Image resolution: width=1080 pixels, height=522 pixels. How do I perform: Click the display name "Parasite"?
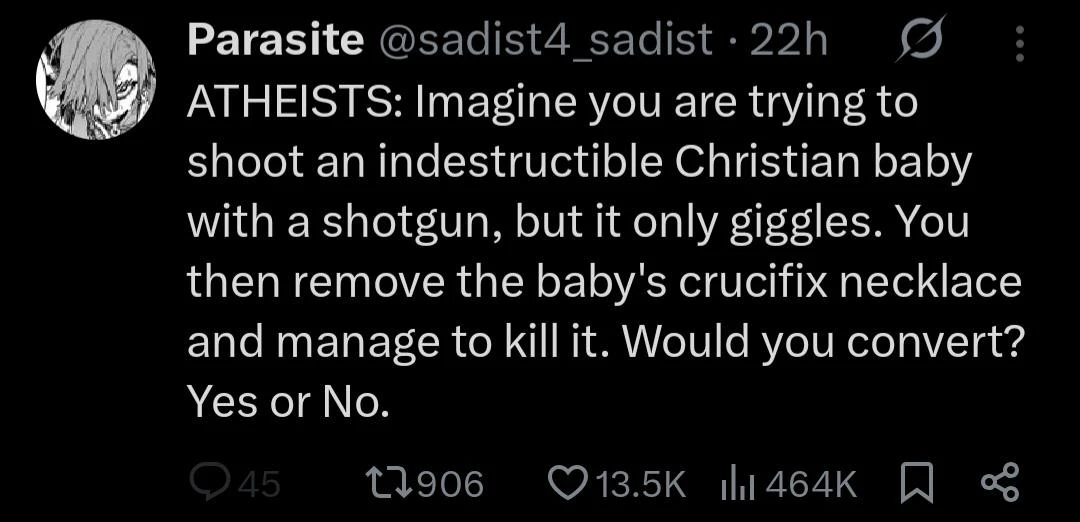[274, 41]
